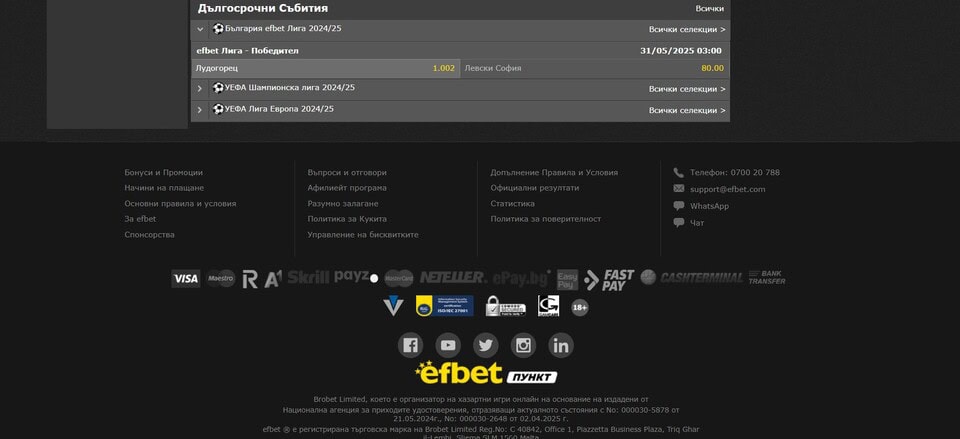Collapse България efbet Лига 2024/25 section
The width and height of the screenshot is (960, 439).
200,29
